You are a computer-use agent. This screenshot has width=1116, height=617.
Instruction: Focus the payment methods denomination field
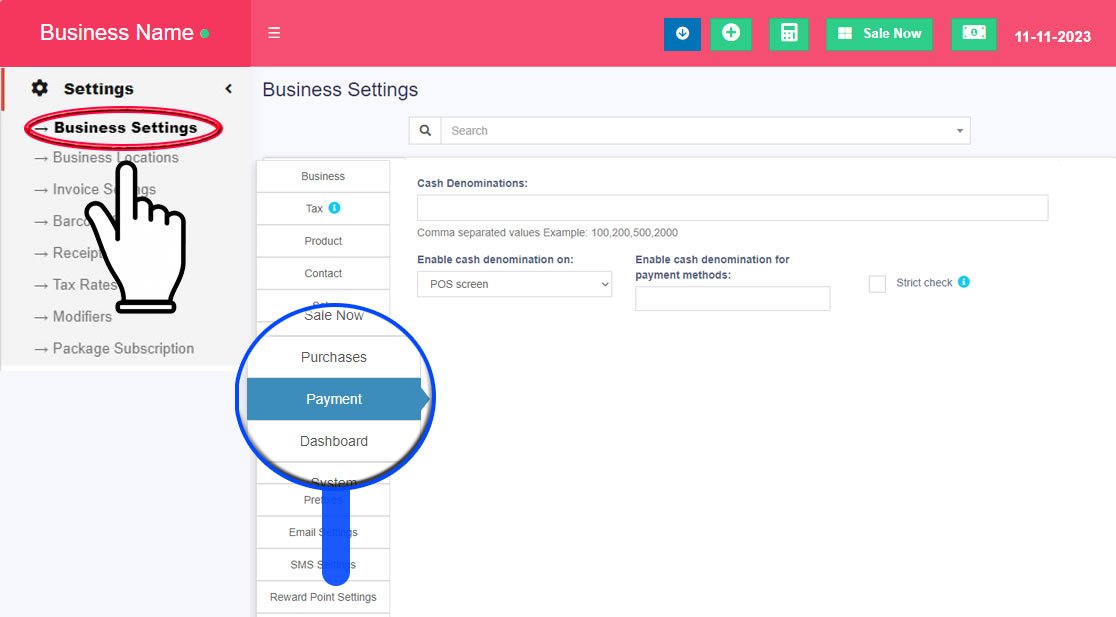click(x=732, y=299)
